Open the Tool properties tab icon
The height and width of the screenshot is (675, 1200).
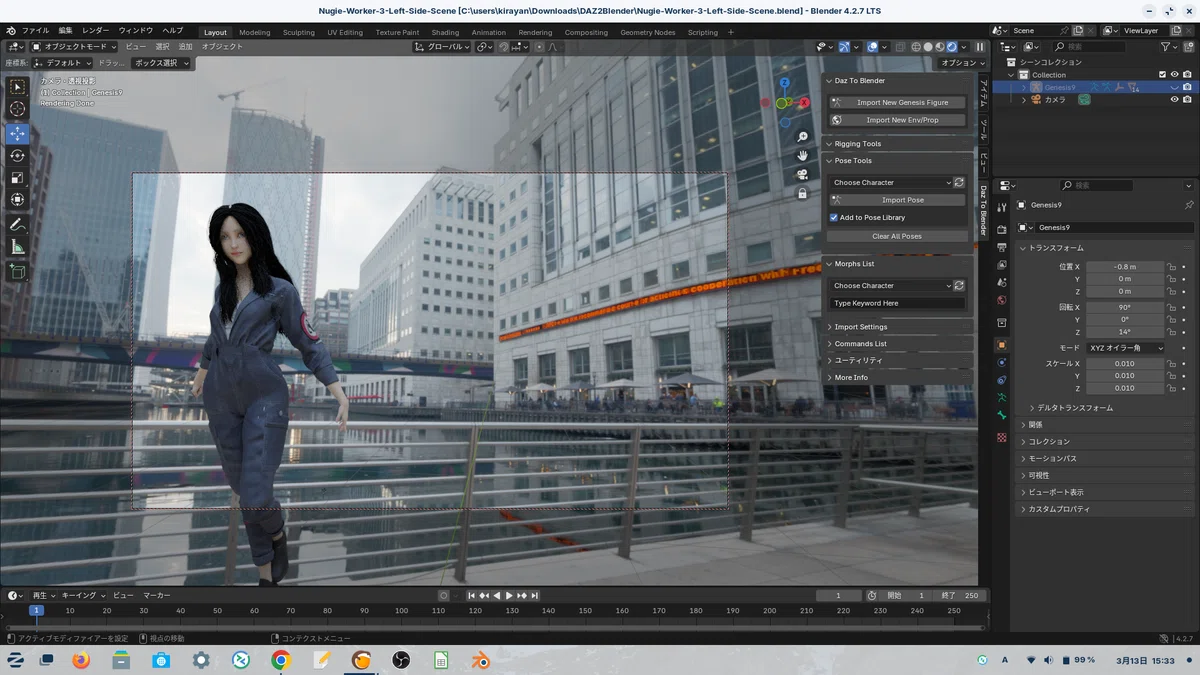[x=1001, y=207]
